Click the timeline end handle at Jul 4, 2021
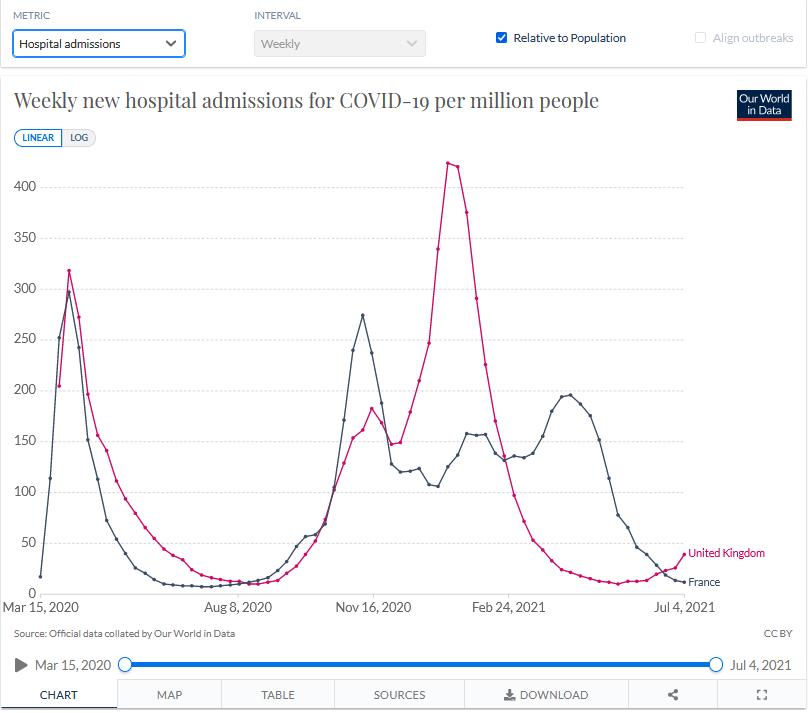This screenshot has width=811, height=713. pyautogui.click(x=716, y=665)
